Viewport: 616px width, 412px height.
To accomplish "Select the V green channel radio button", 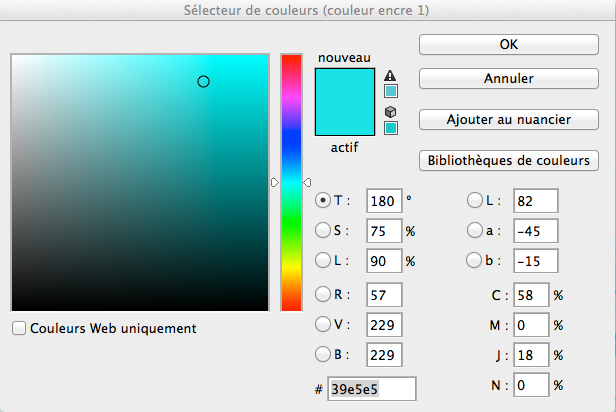I will point(323,324).
